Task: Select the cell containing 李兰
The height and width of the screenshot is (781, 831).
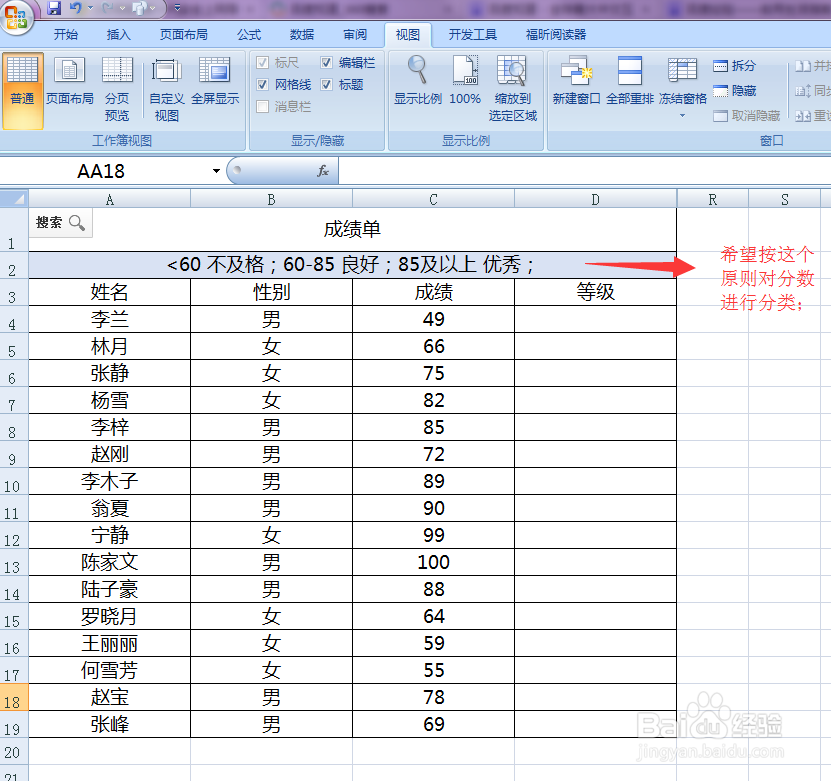Action: 109,319
